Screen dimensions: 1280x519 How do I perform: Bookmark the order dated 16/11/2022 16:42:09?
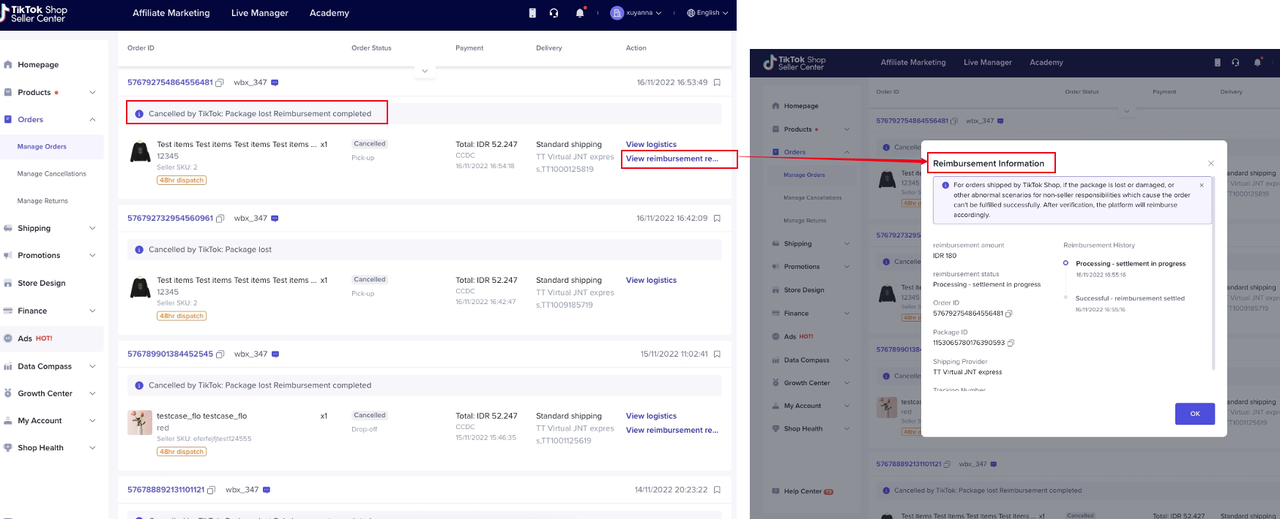pyautogui.click(x=717, y=218)
